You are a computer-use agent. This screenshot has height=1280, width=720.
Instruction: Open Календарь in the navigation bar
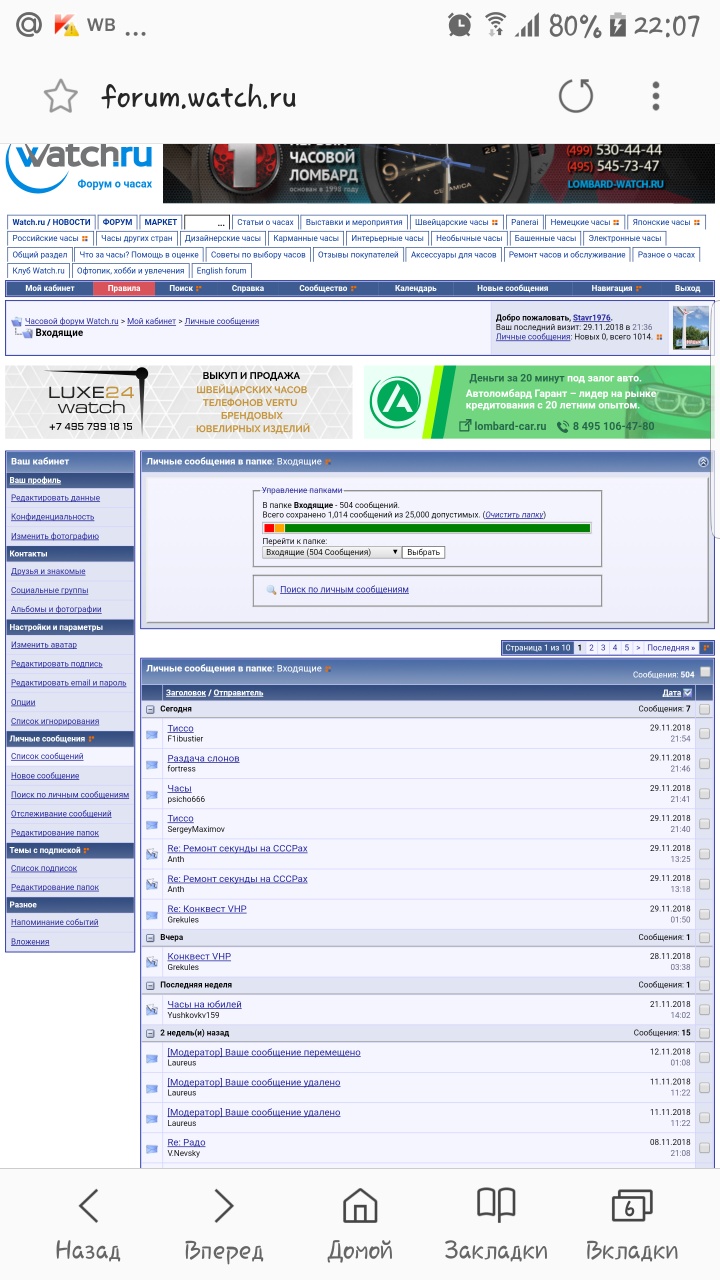pyautogui.click(x=415, y=288)
